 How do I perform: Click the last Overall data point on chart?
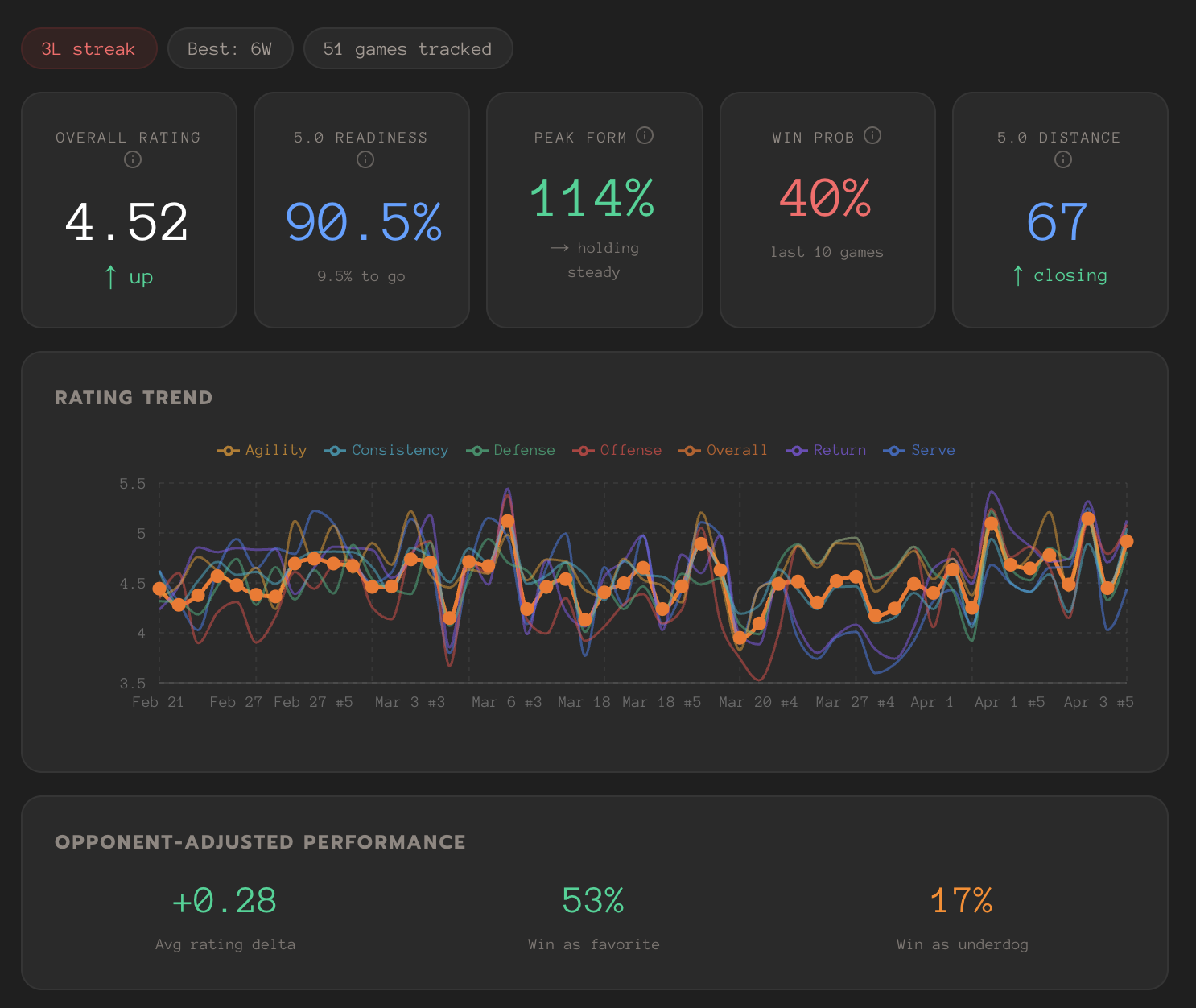point(1127,541)
